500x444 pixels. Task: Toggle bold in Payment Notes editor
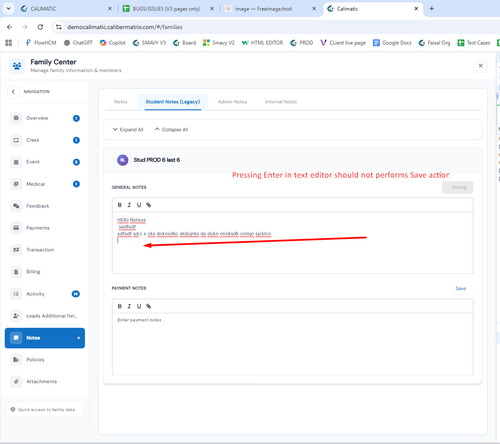pyautogui.click(x=120, y=306)
